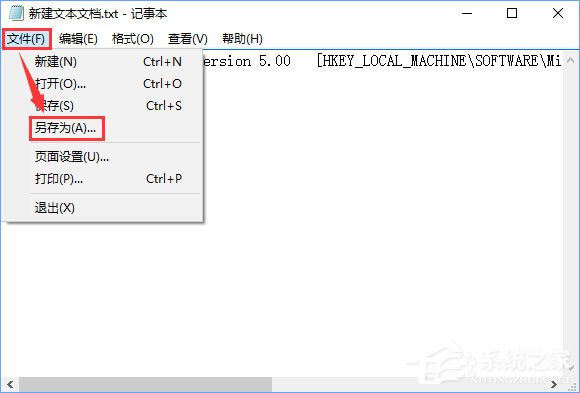Maximize the Notepad window

(x=512, y=14)
